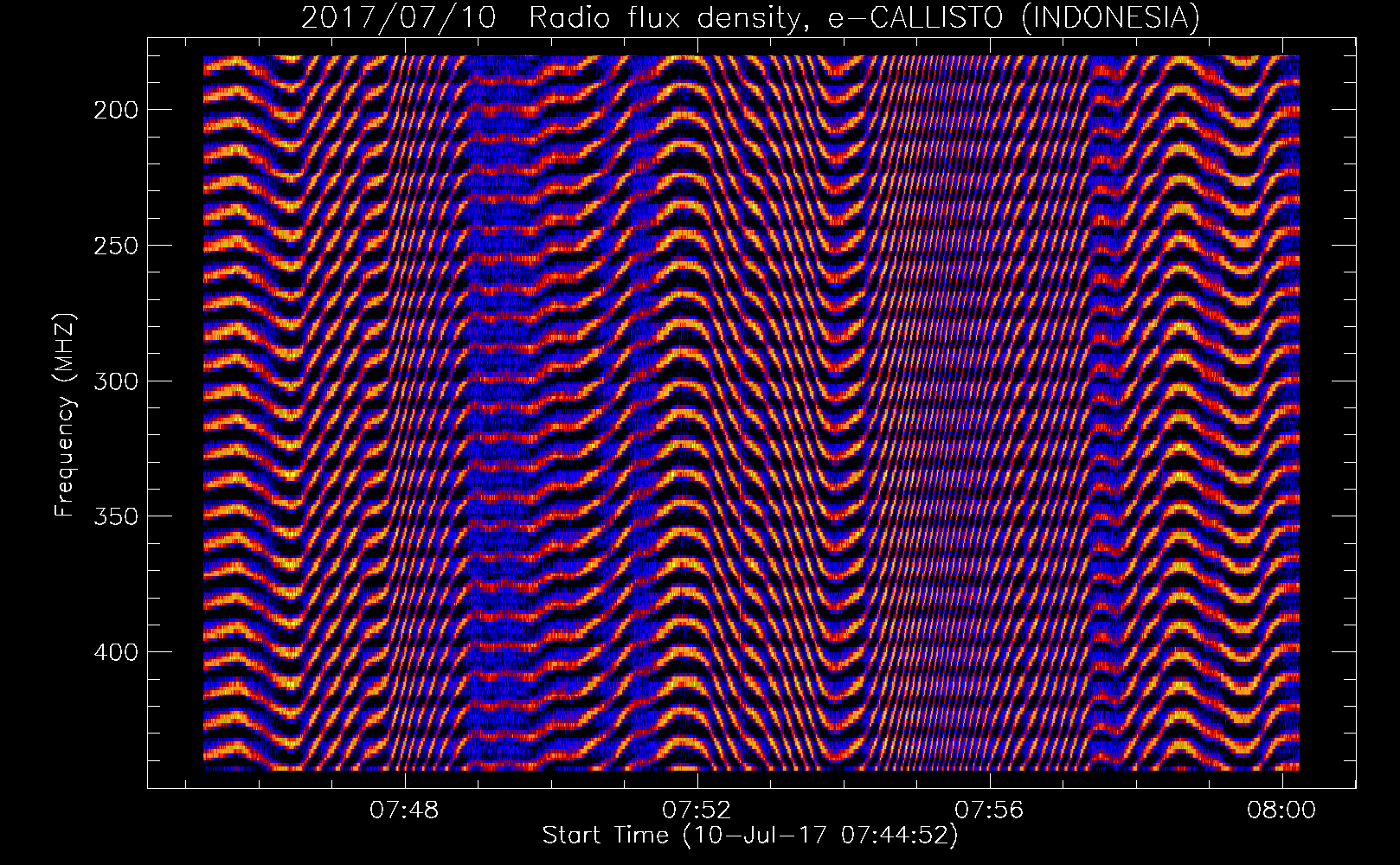Click the Start Time axis label
The image size is (1400, 865).
tap(750, 835)
